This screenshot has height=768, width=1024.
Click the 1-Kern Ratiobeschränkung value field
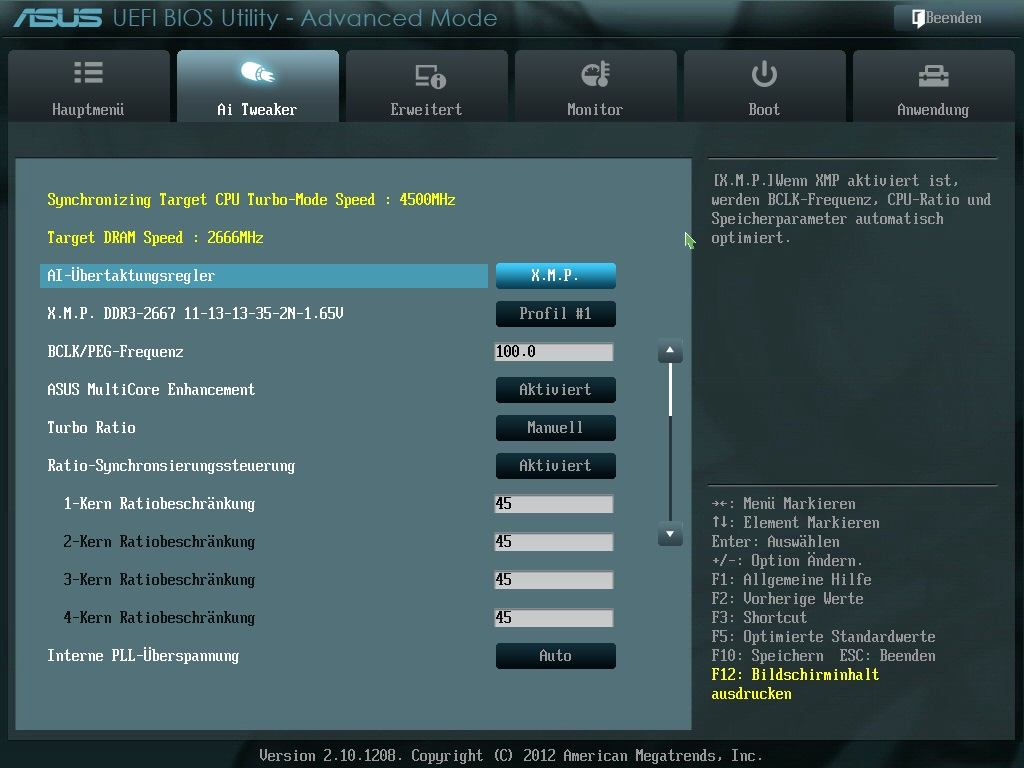click(x=554, y=504)
